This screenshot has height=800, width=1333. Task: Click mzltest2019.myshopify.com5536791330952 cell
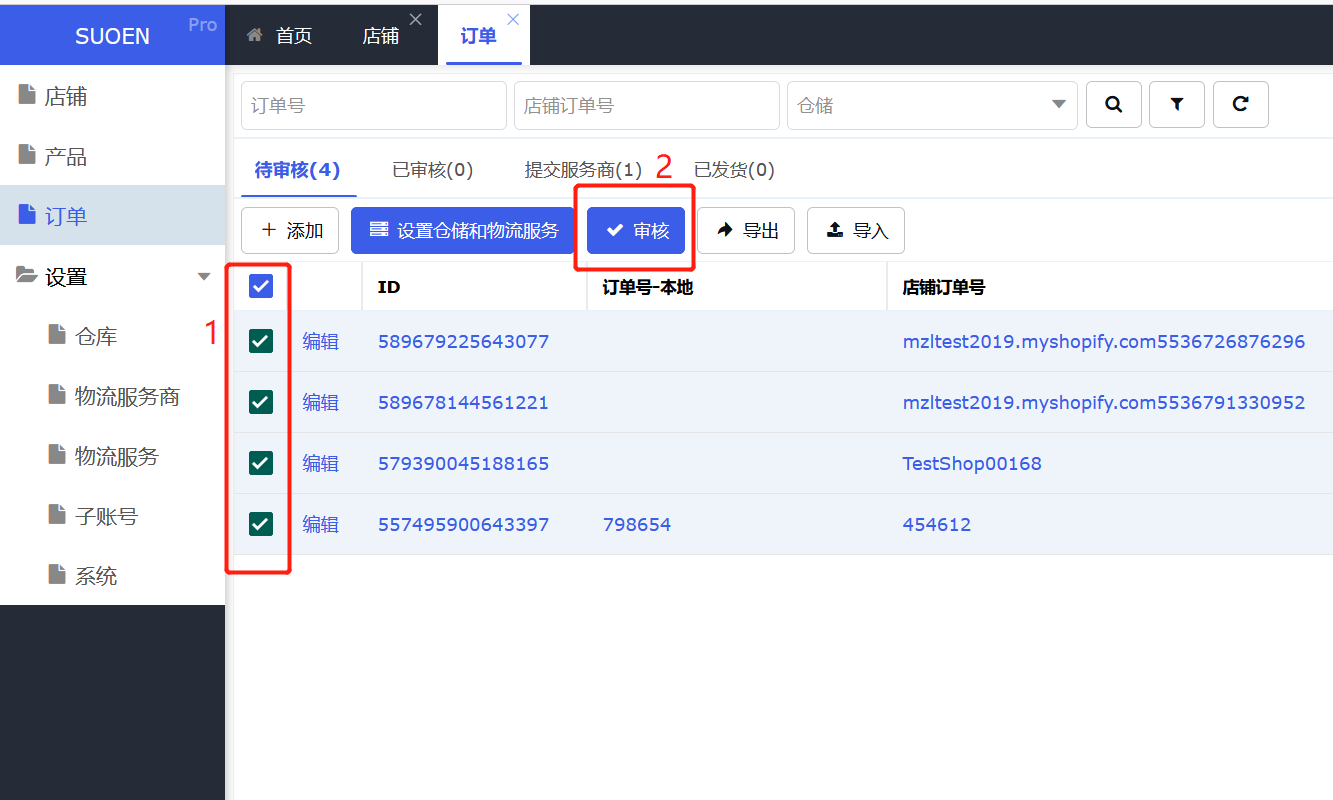(x=1104, y=402)
